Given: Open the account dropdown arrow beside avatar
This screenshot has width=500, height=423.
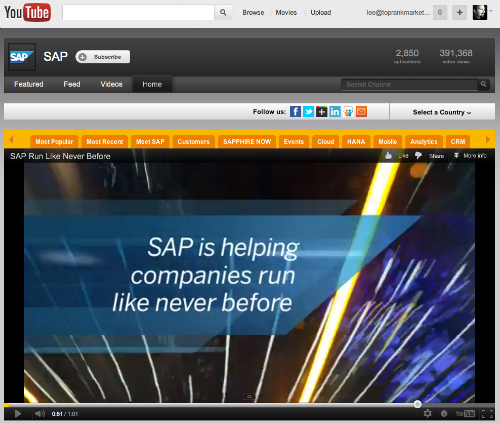Looking at the screenshot, I should (x=491, y=11).
